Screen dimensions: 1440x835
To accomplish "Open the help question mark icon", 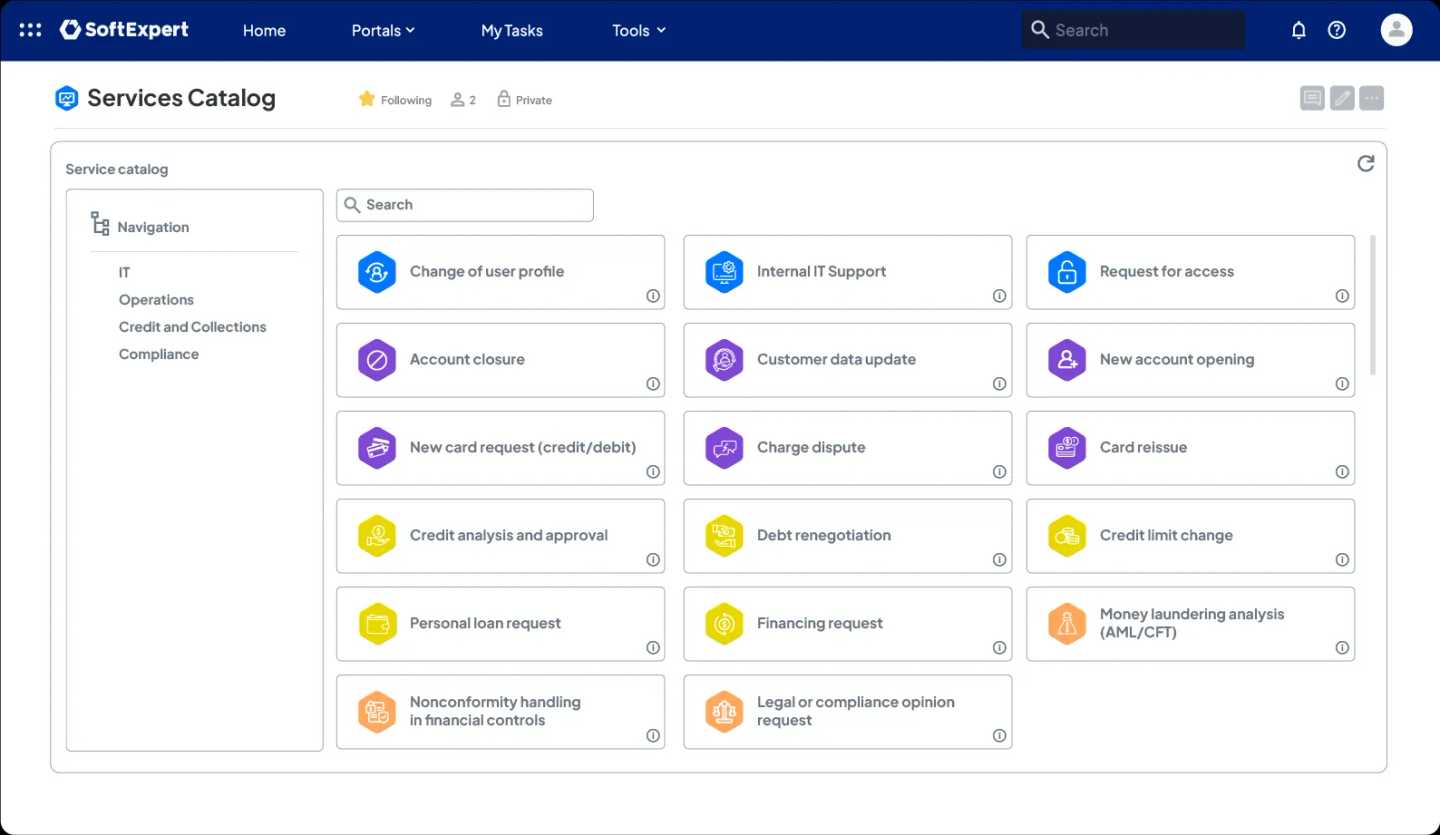I will coord(1336,30).
